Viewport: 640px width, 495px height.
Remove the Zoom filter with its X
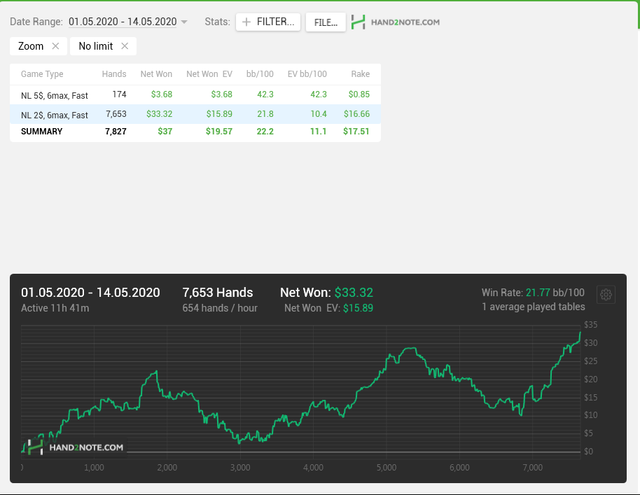pyautogui.click(x=56, y=46)
